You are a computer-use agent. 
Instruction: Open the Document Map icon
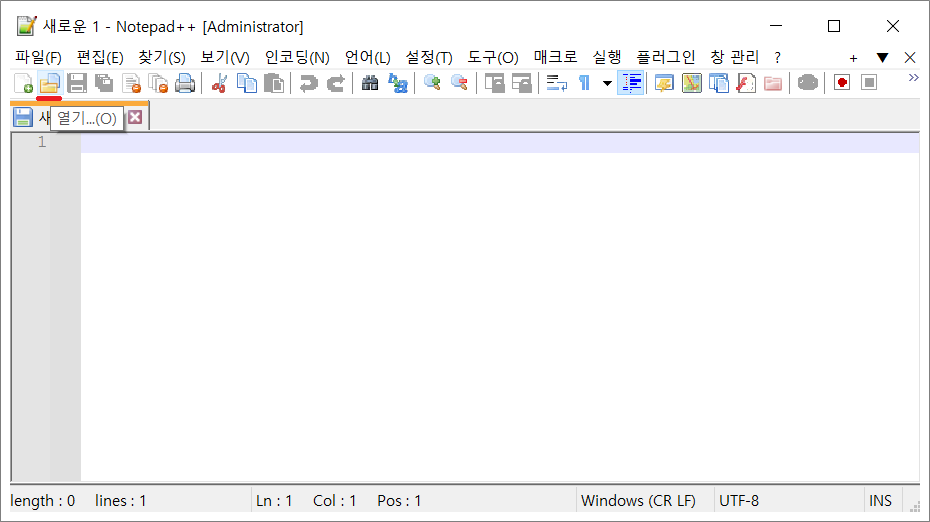[x=692, y=83]
